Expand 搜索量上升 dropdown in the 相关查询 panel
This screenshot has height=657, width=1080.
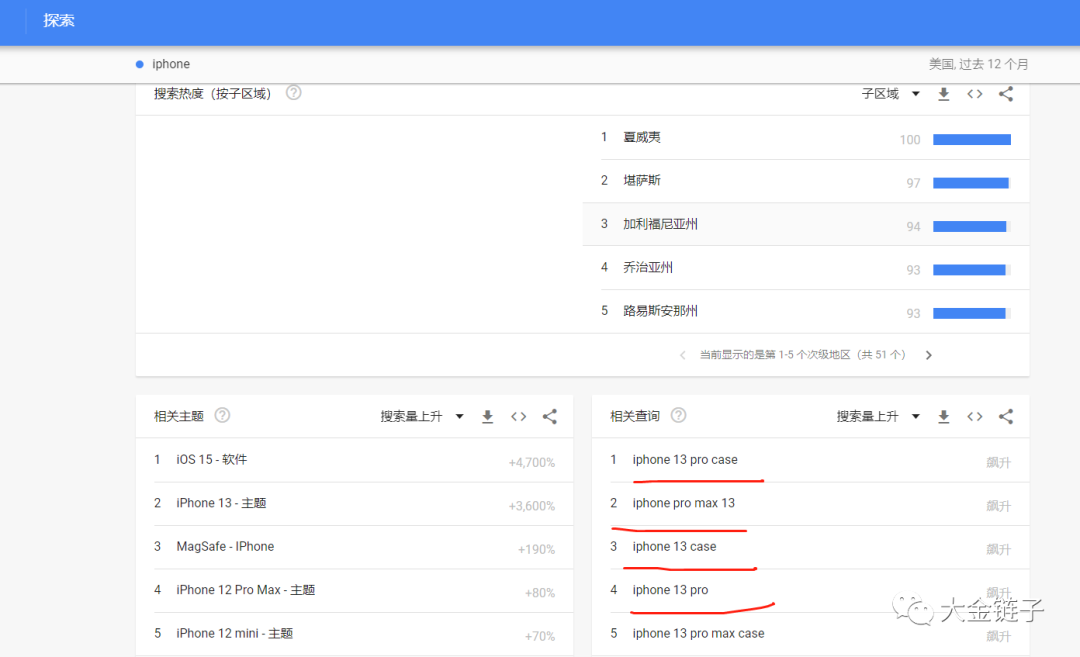tap(878, 416)
